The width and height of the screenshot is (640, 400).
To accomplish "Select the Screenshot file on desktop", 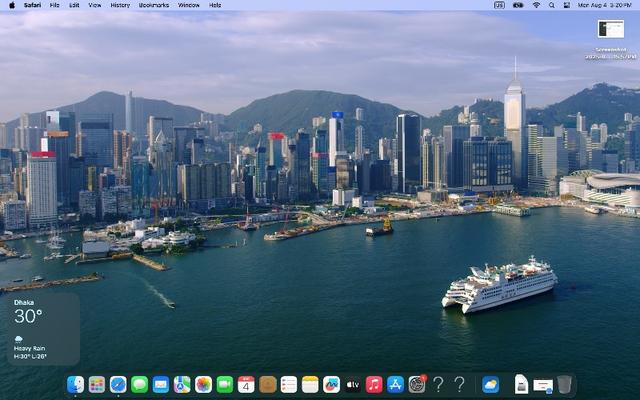I will (610, 30).
